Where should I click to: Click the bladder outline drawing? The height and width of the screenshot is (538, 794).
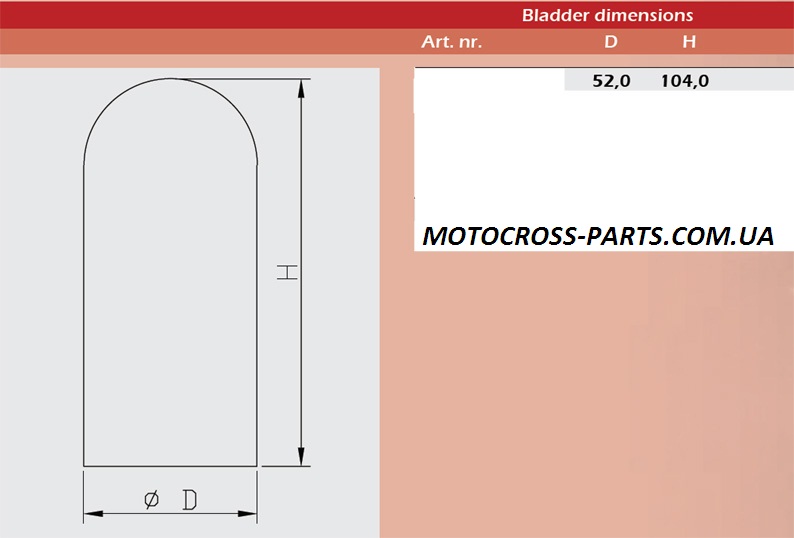click(170, 272)
